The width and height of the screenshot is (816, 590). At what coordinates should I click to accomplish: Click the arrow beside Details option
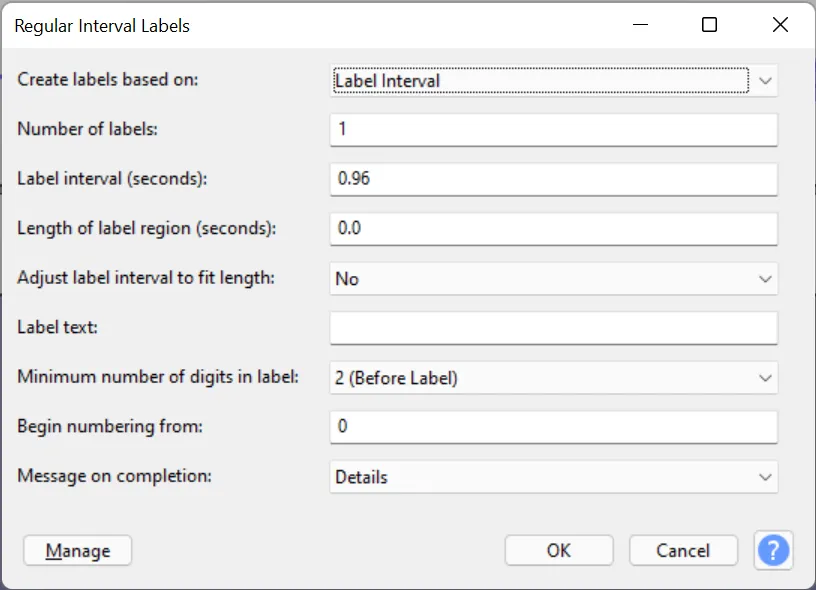(766, 477)
